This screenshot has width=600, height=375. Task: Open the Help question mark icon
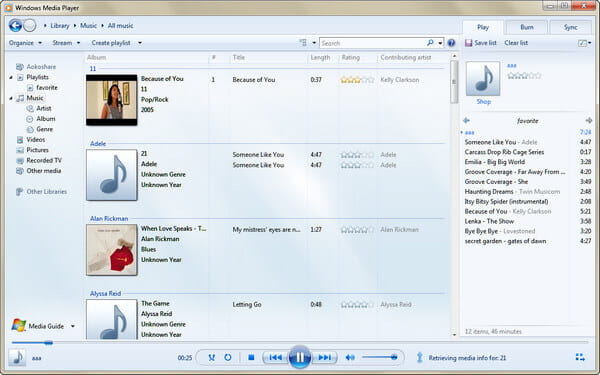tap(452, 43)
